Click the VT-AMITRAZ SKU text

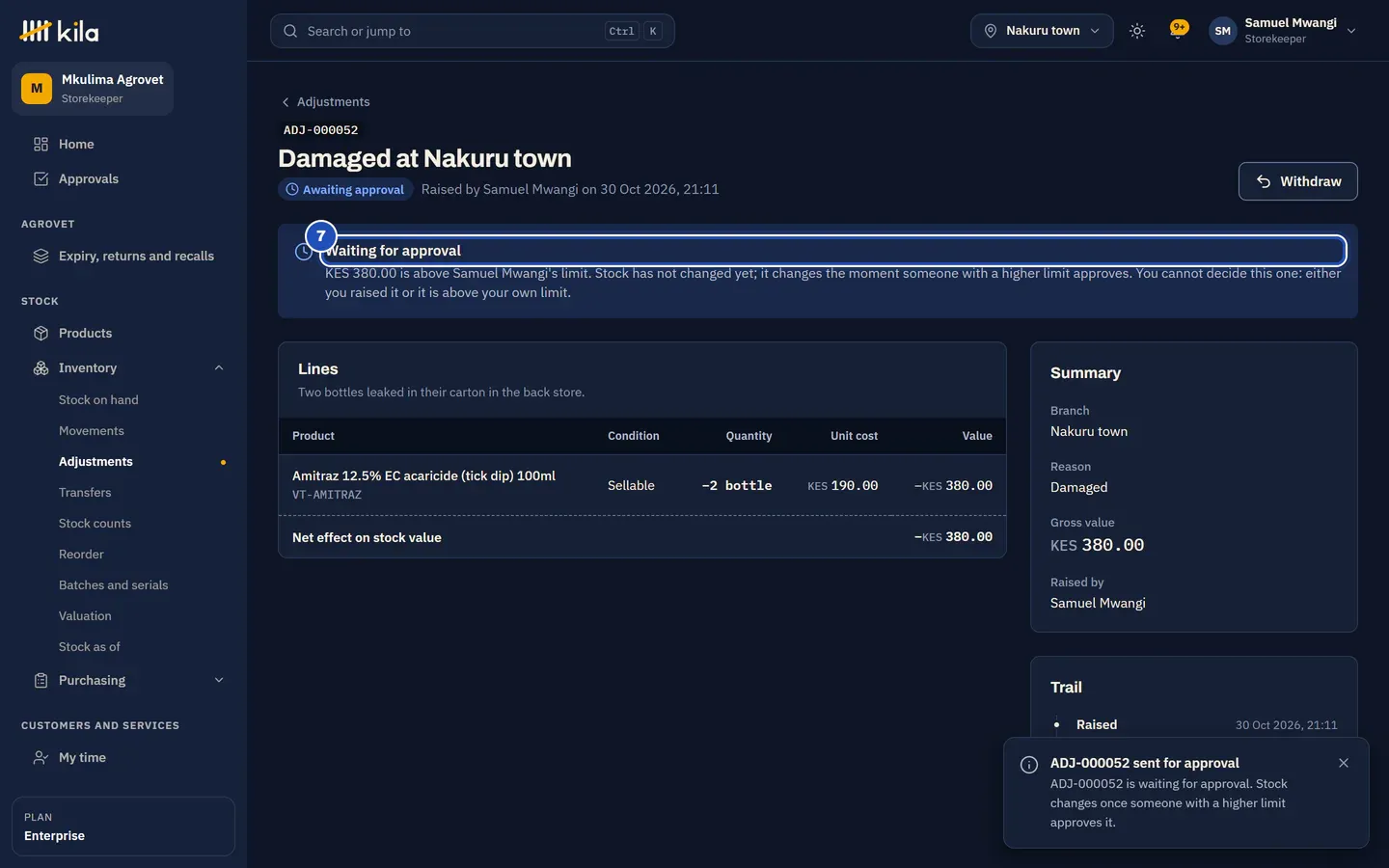[x=327, y=495]
